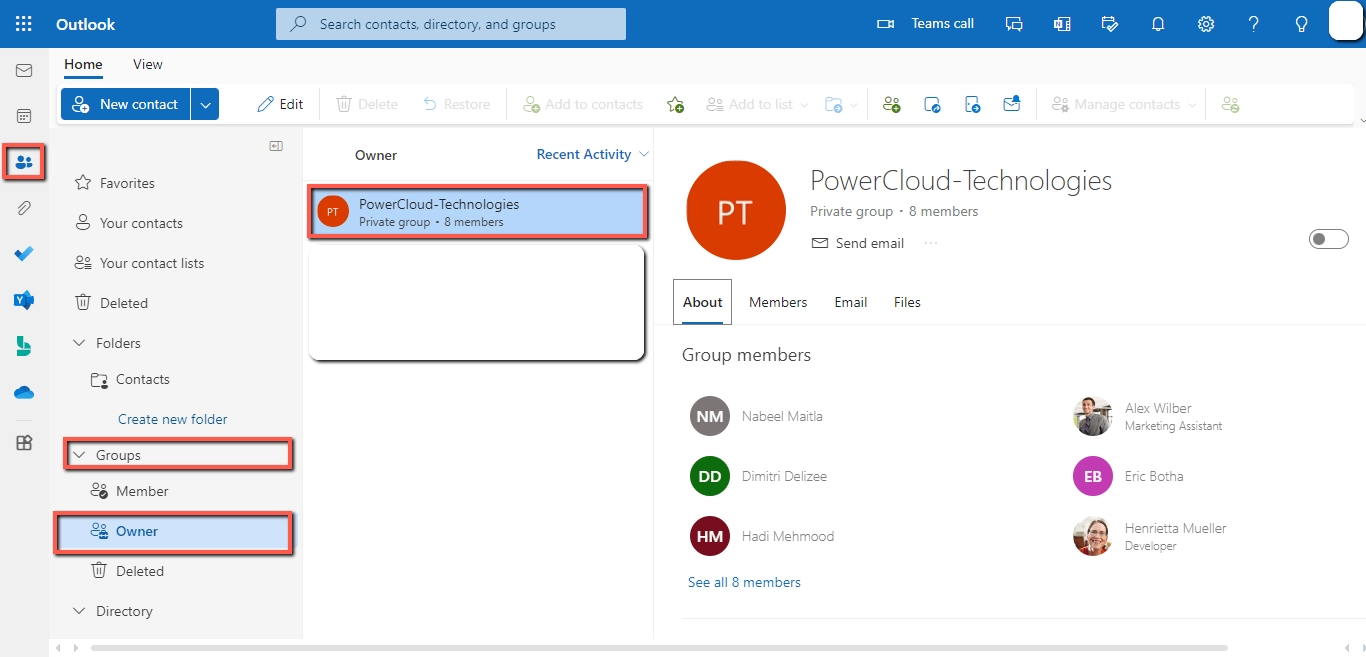Click Send email for the group

pyautogui.click(x=857, y=243)
